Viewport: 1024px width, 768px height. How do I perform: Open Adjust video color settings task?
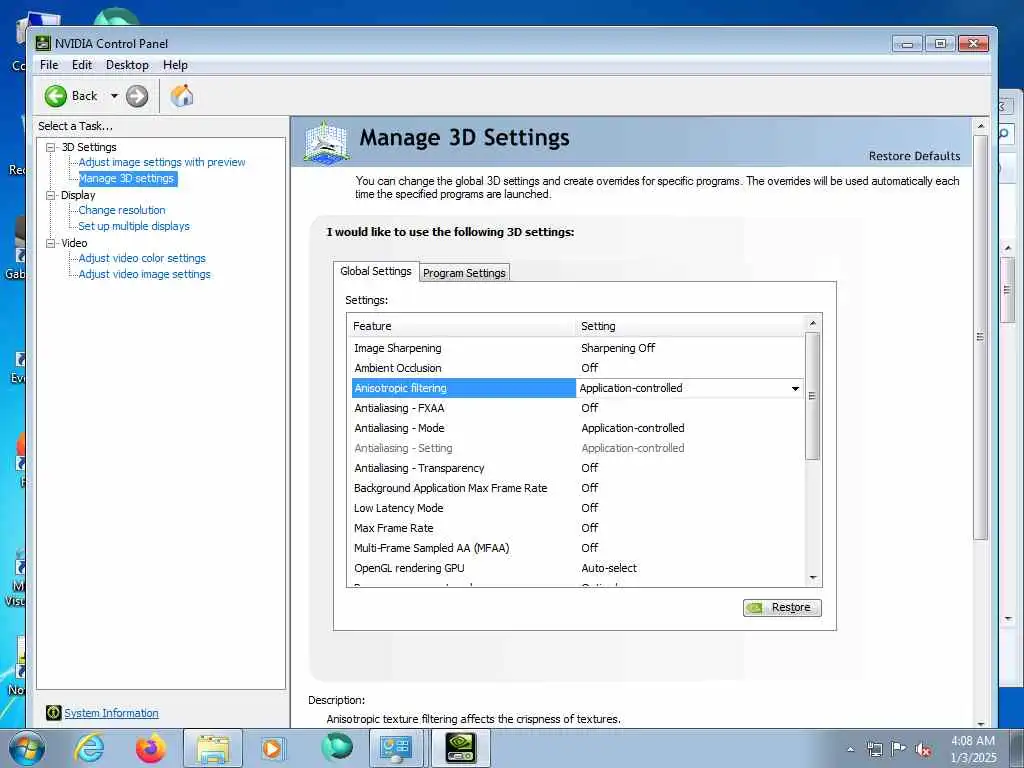point(142,258)
